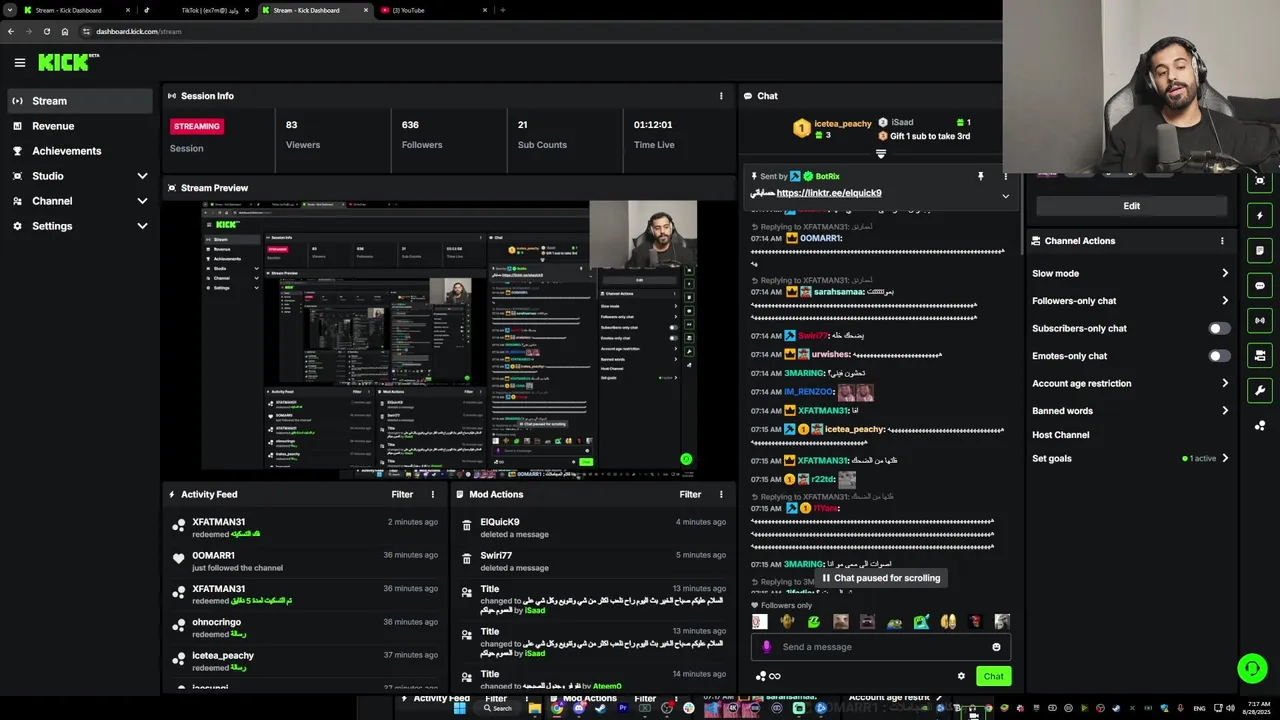Open Channel Actions three-dot menu
Image resolution: width=1280 pixels, height=720 pixels.
pos(1222,241)
